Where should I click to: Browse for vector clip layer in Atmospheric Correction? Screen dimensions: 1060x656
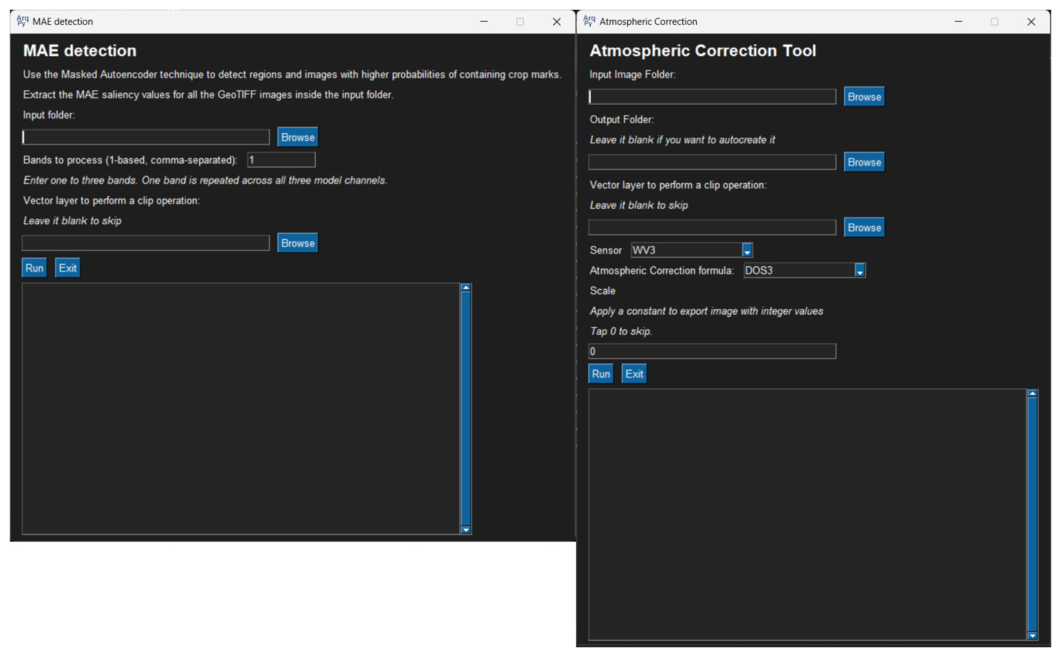point(864,227)
